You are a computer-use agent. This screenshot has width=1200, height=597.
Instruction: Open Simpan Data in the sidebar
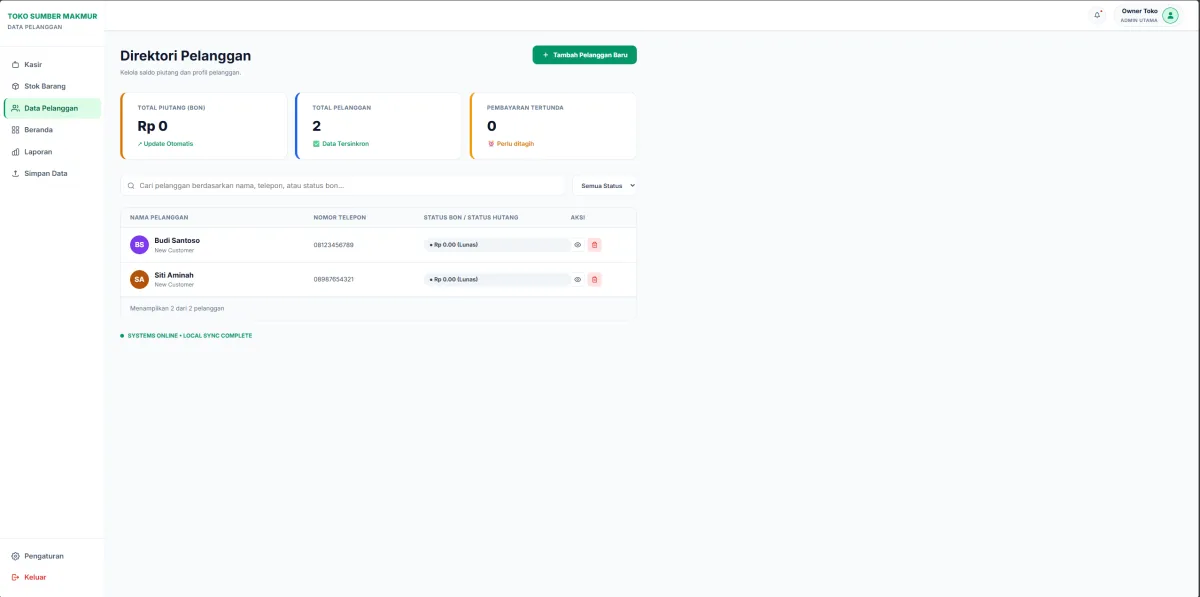(52, 173)
